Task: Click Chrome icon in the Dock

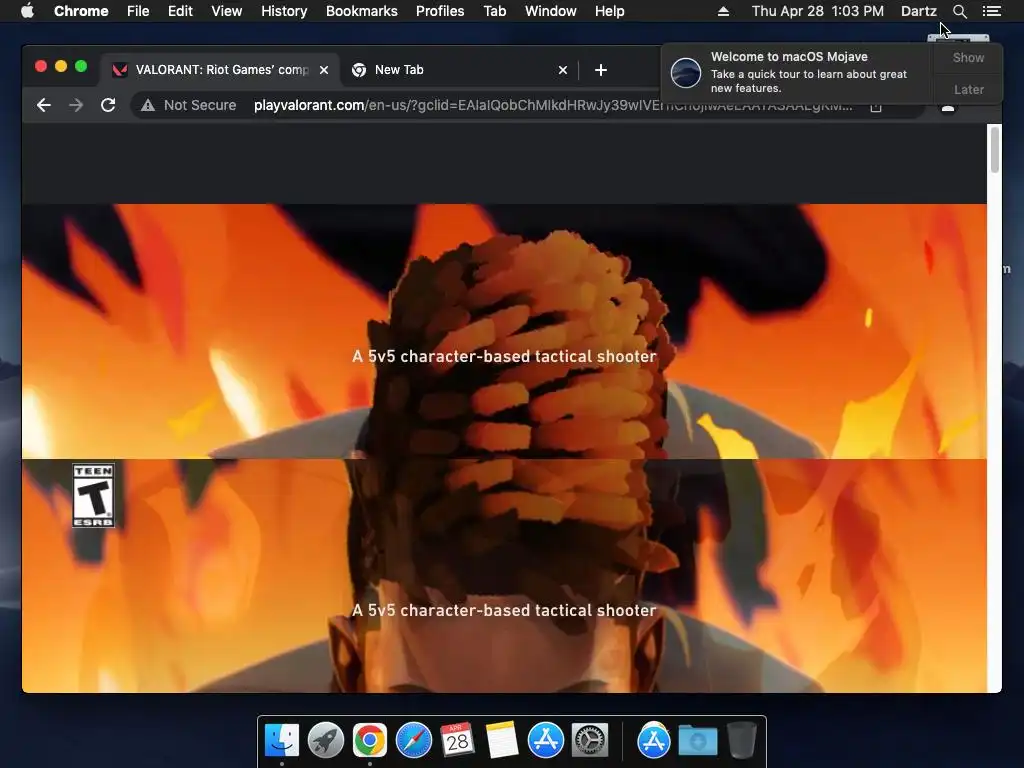Action: point(370,740)
